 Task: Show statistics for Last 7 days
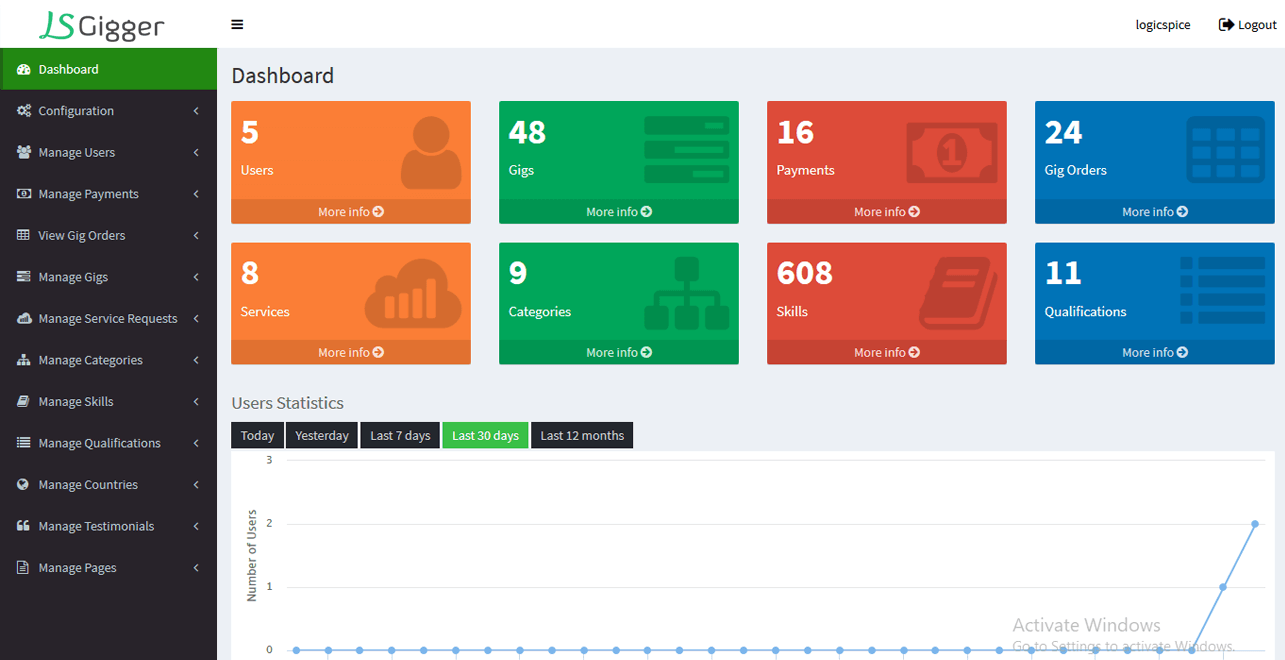[x=400, y=436]
